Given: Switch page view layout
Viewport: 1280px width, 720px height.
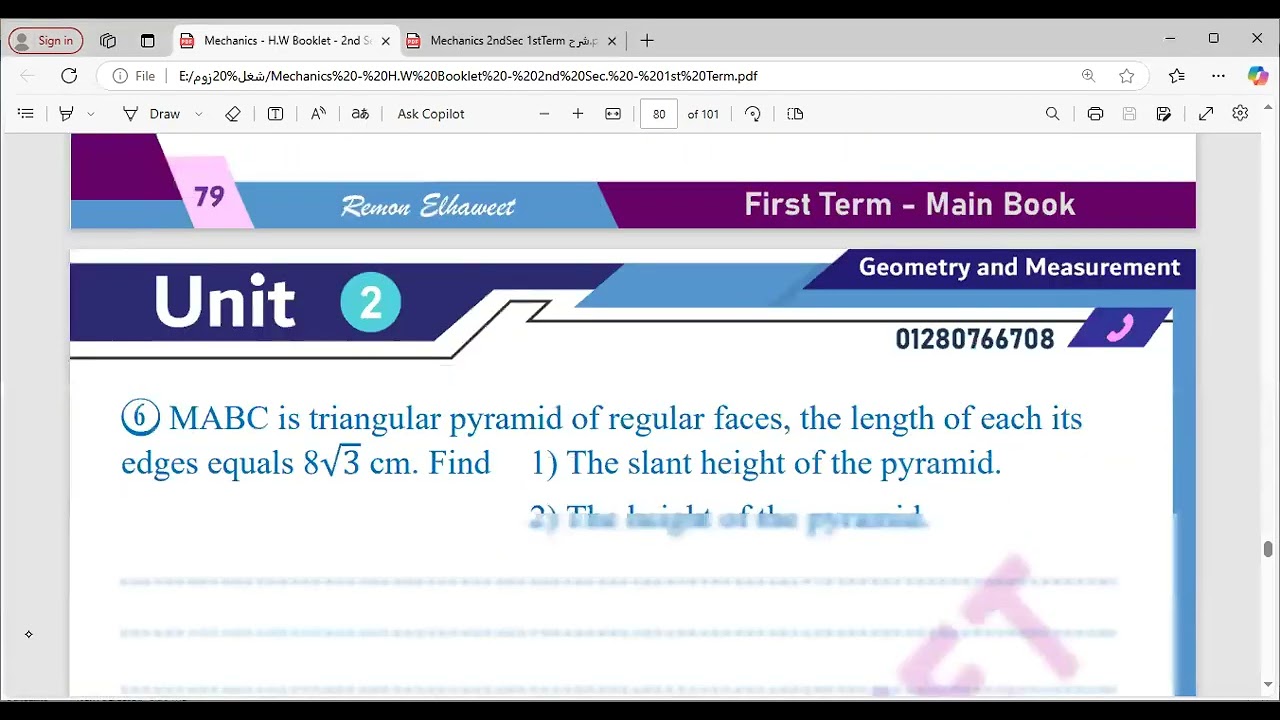Looking at the screenshot, I should 795,114.
